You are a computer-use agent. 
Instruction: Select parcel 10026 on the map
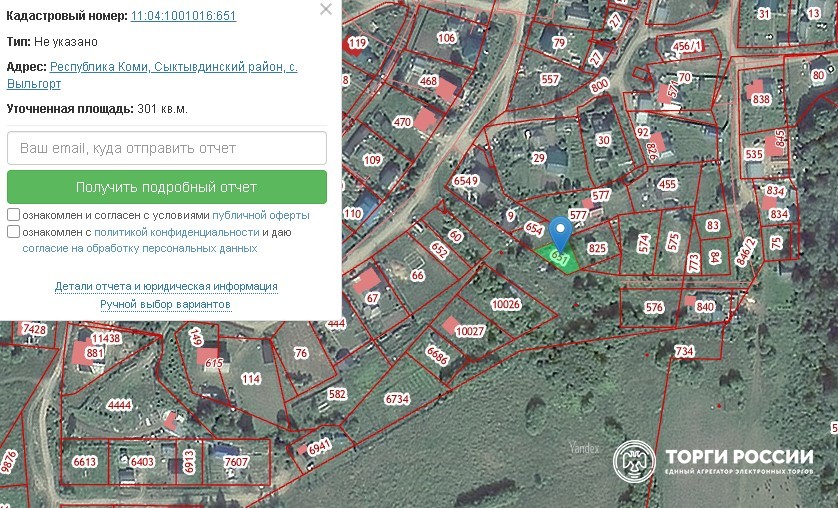pyautogui.click(x=506, y=304)
